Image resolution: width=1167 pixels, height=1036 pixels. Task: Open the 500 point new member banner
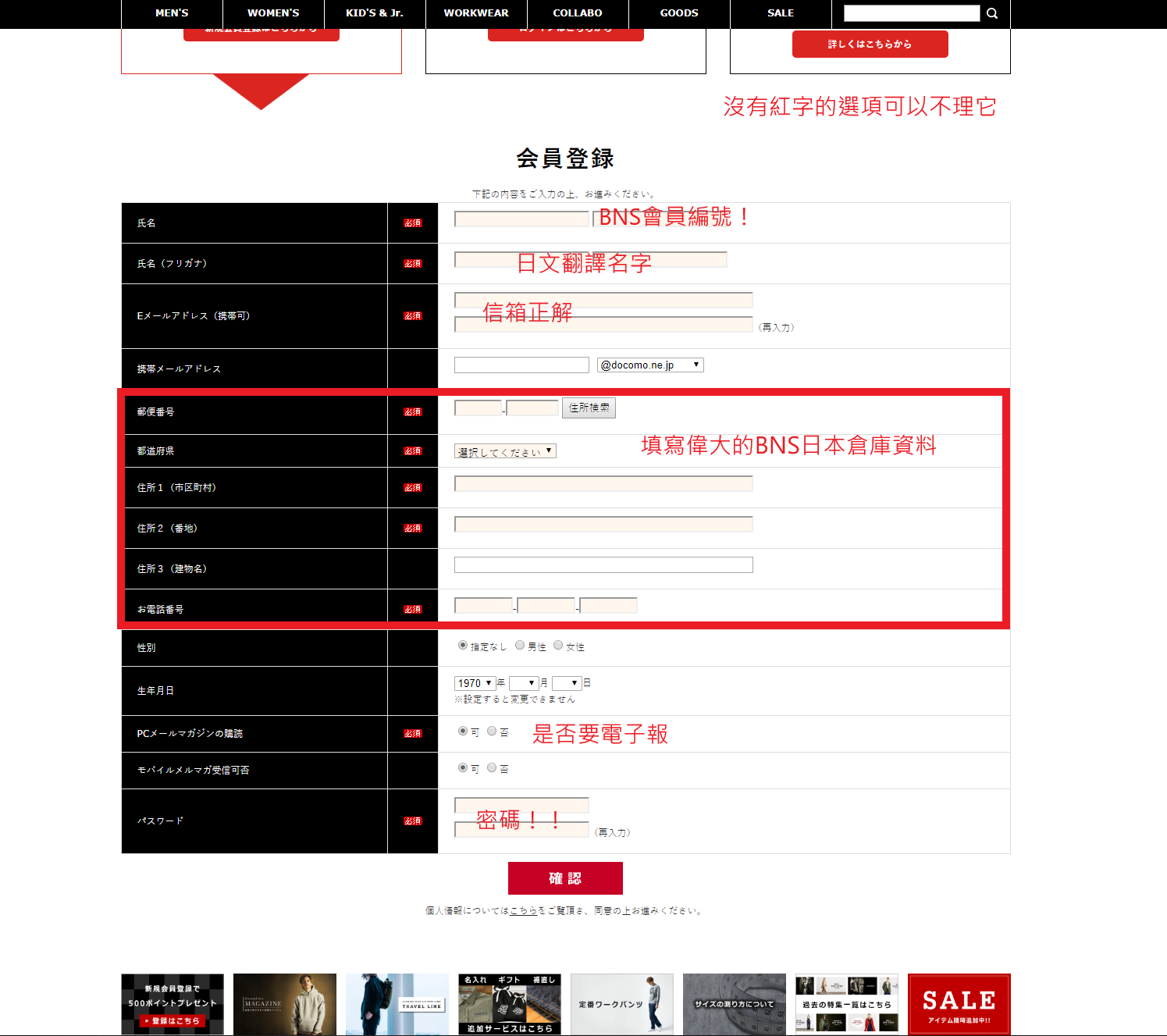click(x=173, y=1004)
